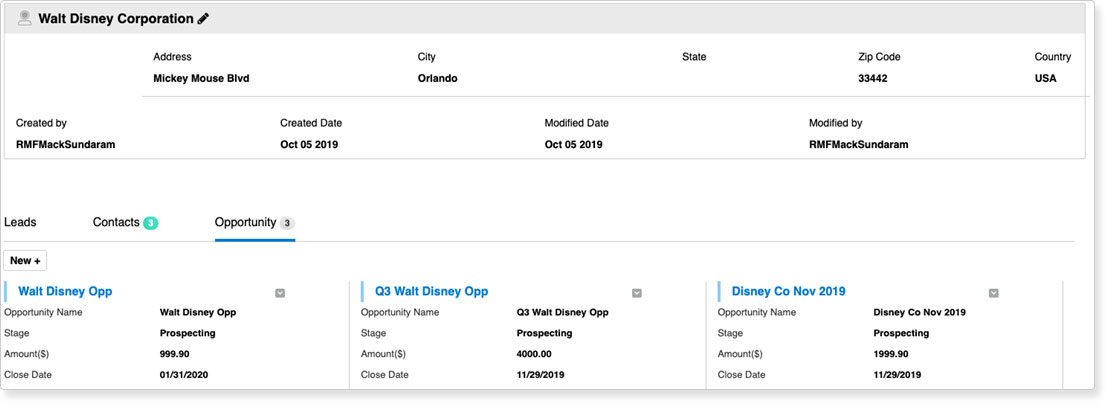Click the amount 999.90
Viewport: 1116px width, 405px height.
coord(174,354)
